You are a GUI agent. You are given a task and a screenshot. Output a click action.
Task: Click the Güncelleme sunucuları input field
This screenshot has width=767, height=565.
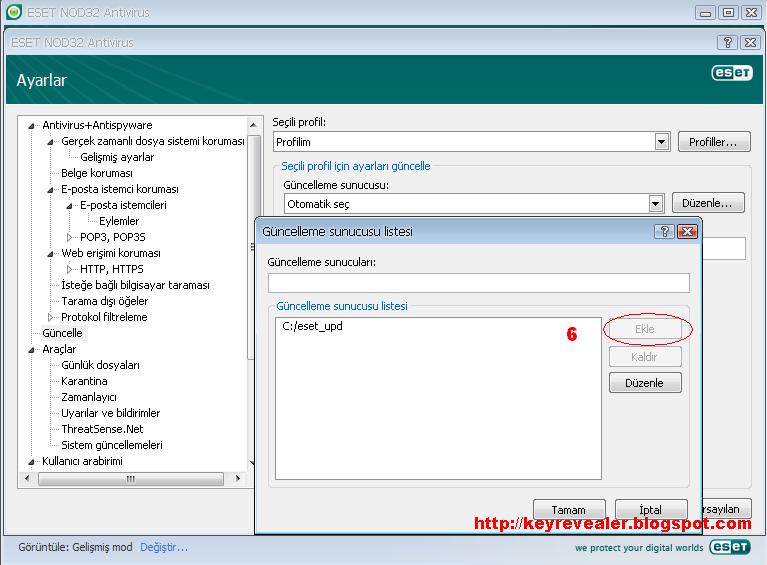(x=479, y=283)
